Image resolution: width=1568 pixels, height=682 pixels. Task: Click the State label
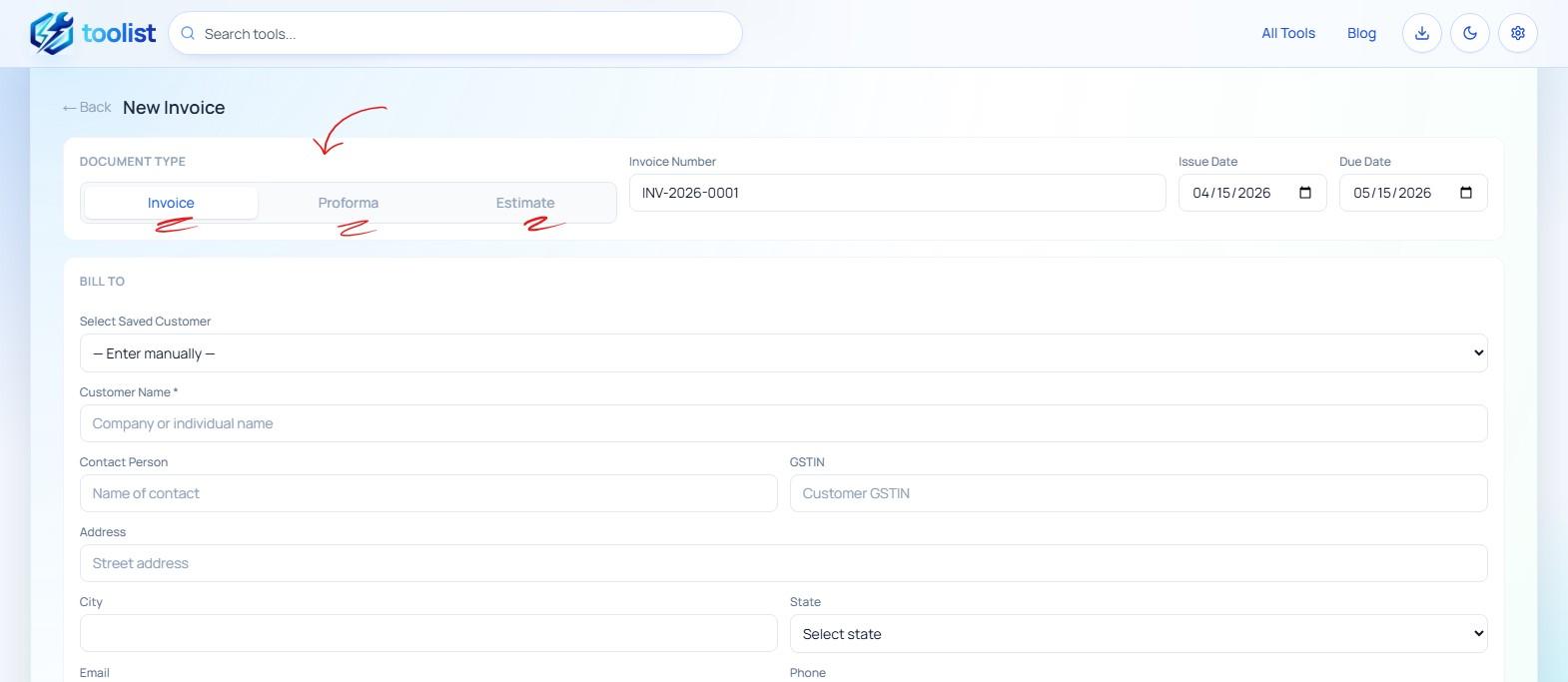pos(805,602)
